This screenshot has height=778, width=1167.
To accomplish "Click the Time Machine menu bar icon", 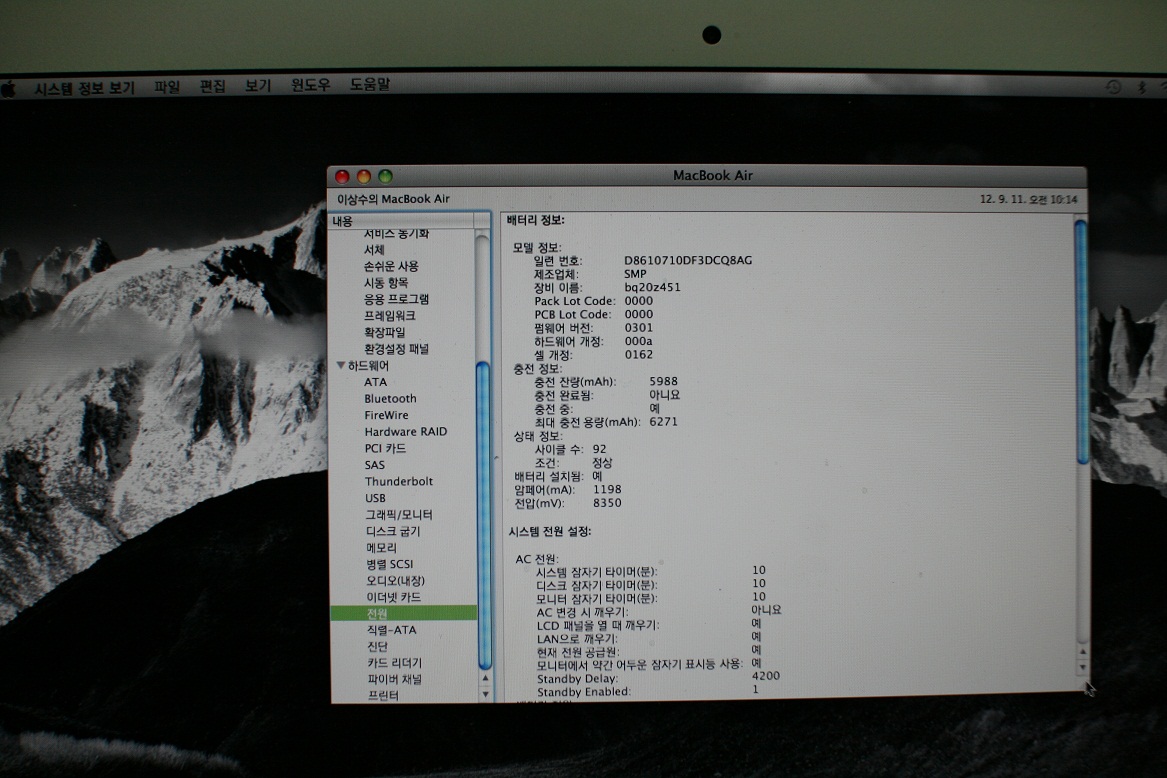I will pos(1113,88).
